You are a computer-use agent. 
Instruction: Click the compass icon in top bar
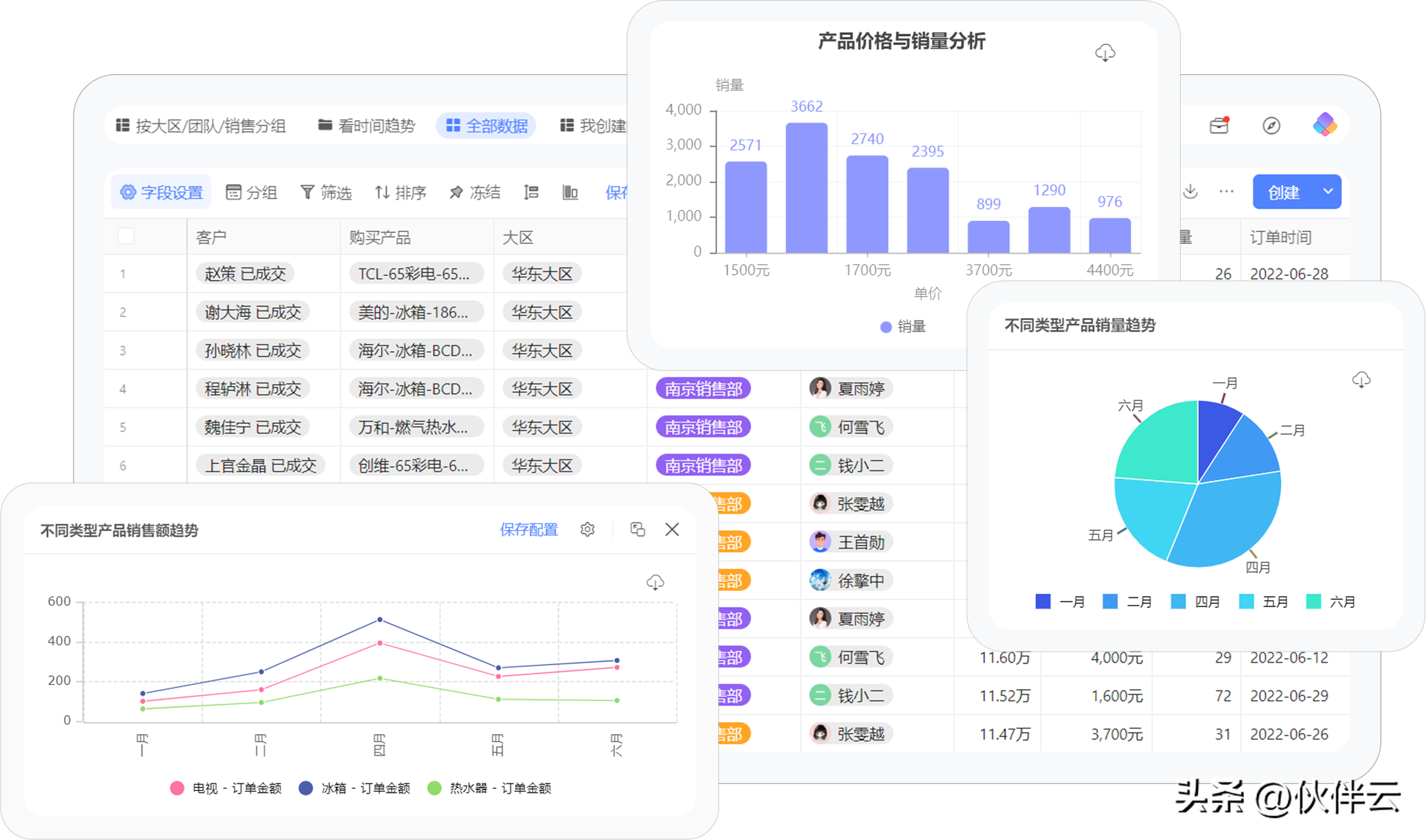[x=1271, y=125]
